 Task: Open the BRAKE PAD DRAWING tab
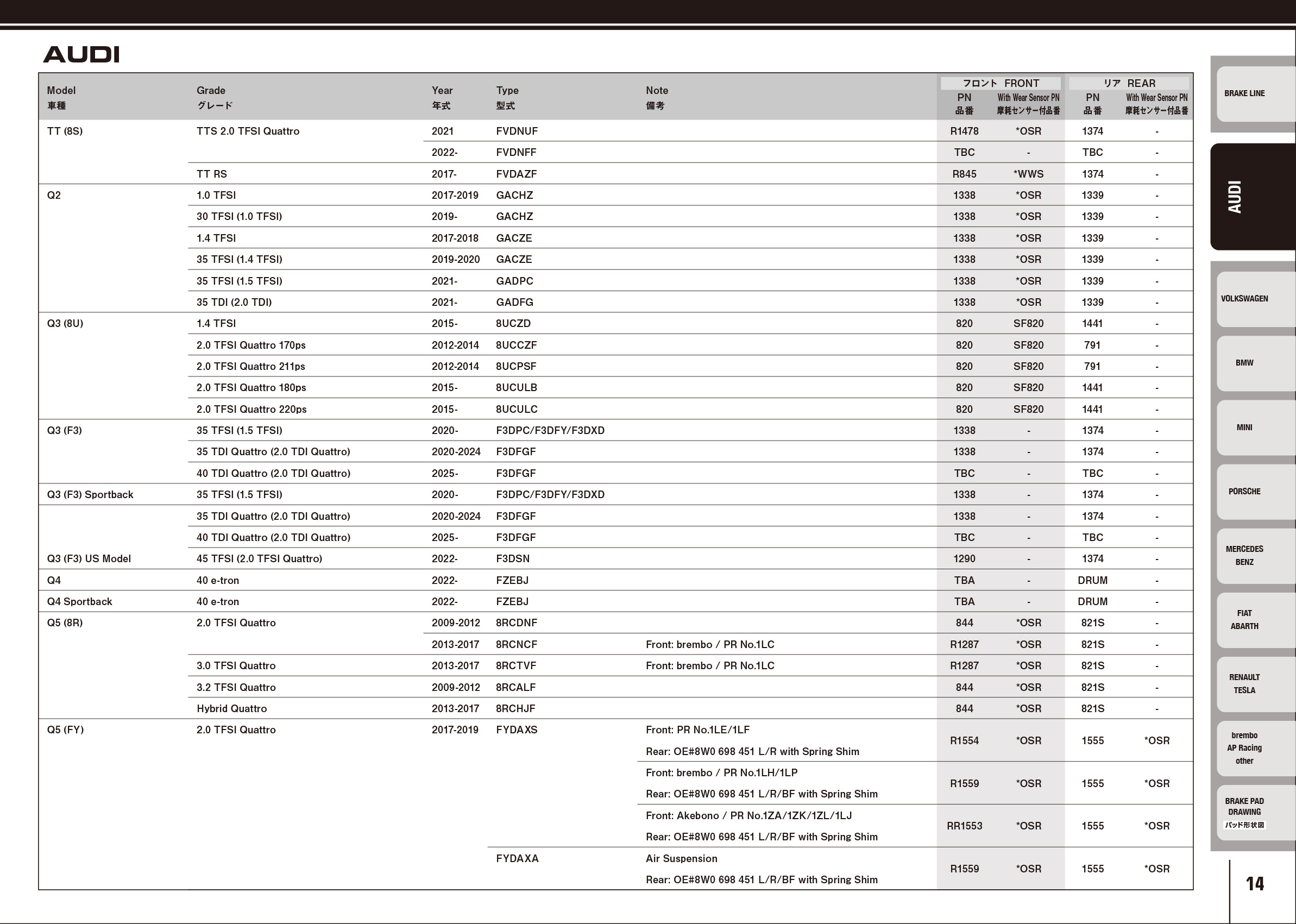[x=1256, y=813]
